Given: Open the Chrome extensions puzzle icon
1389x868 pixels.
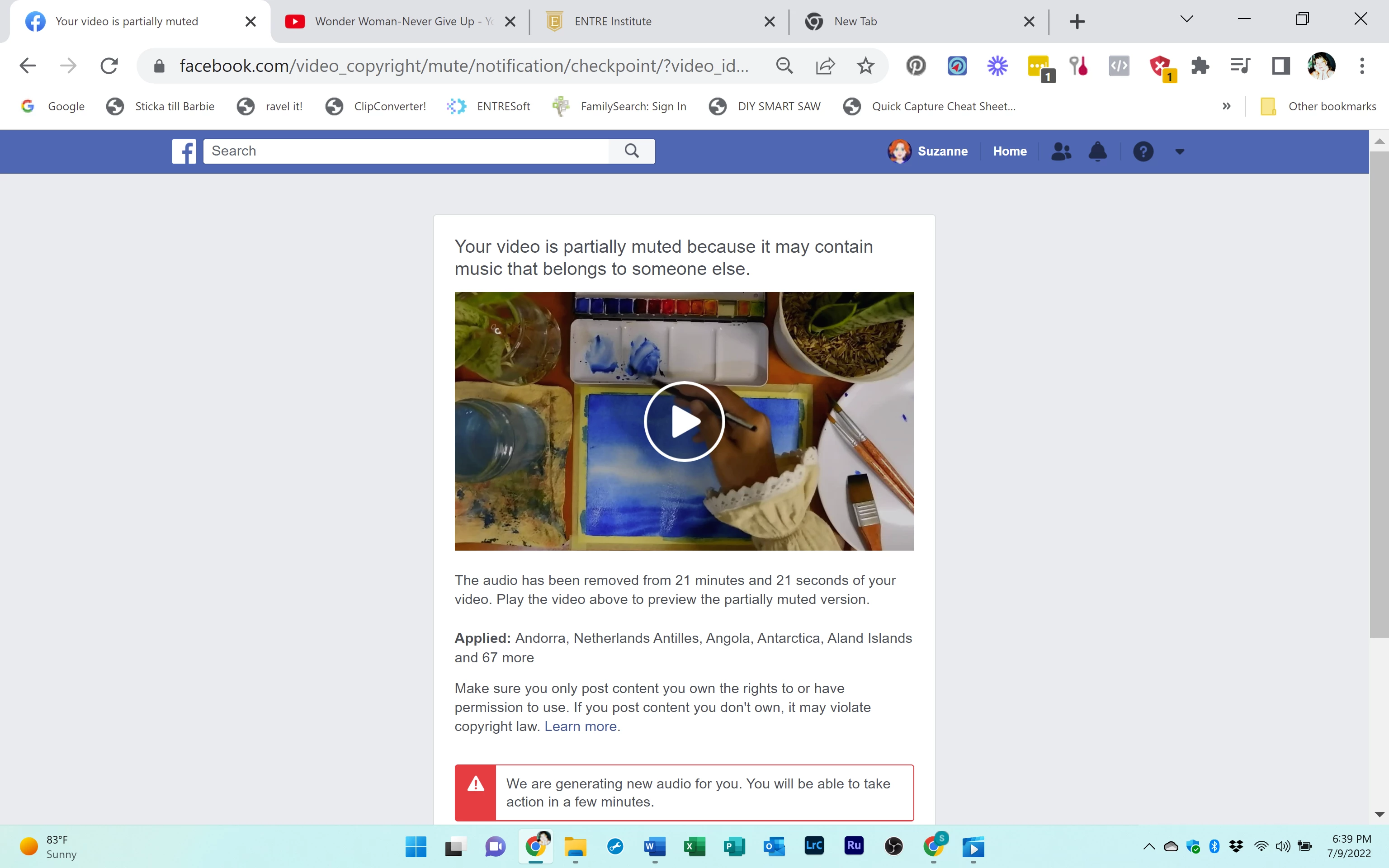Looking at the screenshot, I should [x=1200, y=66].
